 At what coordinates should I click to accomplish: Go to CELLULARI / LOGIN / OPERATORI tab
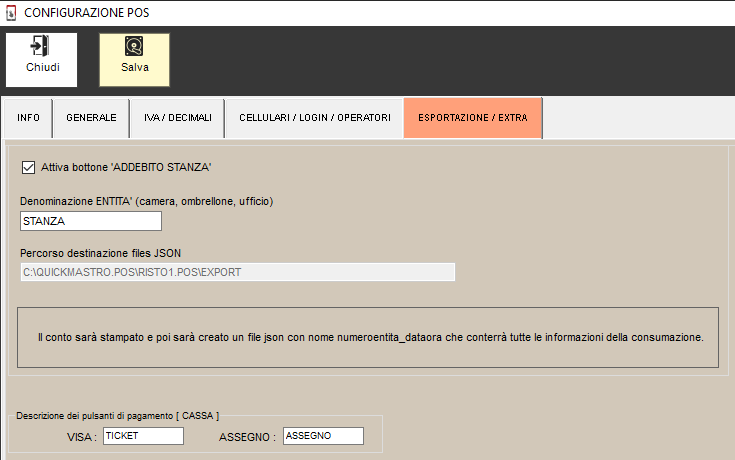point(314,118)
